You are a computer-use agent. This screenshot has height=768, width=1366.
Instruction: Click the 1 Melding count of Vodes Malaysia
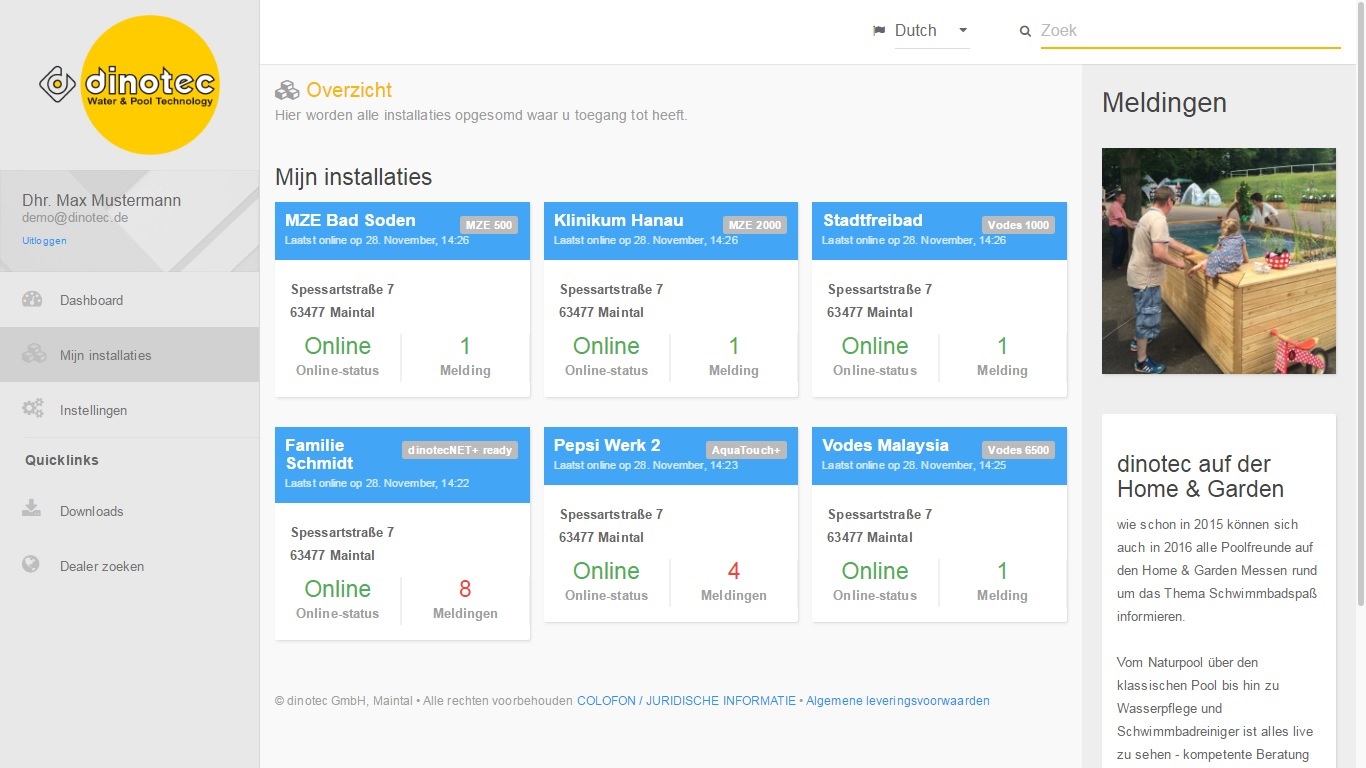coord(1002,581)
